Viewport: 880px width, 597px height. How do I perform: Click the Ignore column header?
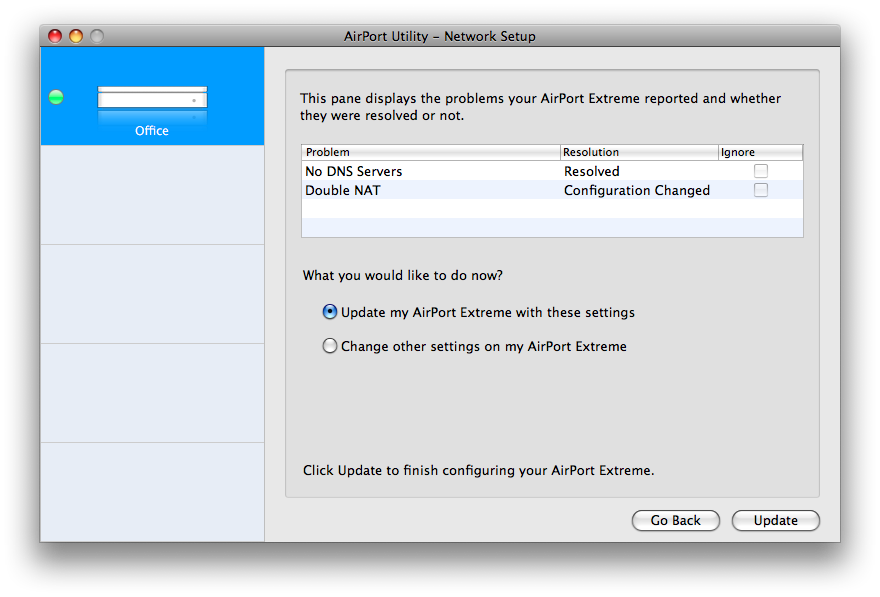click(x=760, y=152)
